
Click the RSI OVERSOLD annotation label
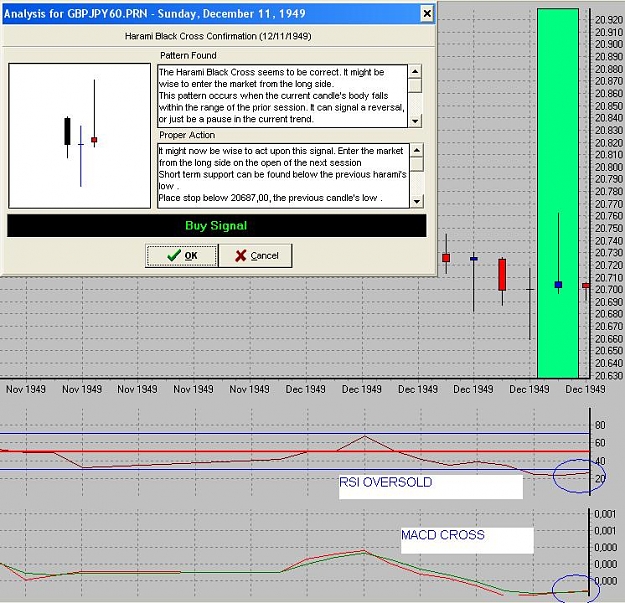point(385,482)
